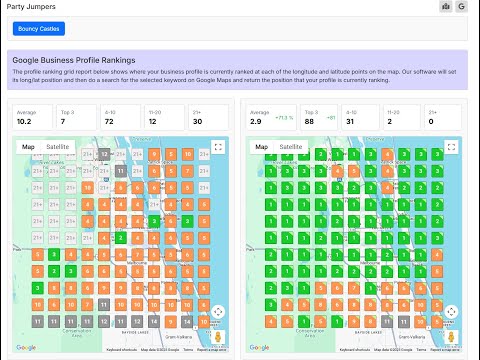Select the Bouncy Castles keyword button
Image resolution: width=480 pixels, height=360 pixels.
[39, 29]
